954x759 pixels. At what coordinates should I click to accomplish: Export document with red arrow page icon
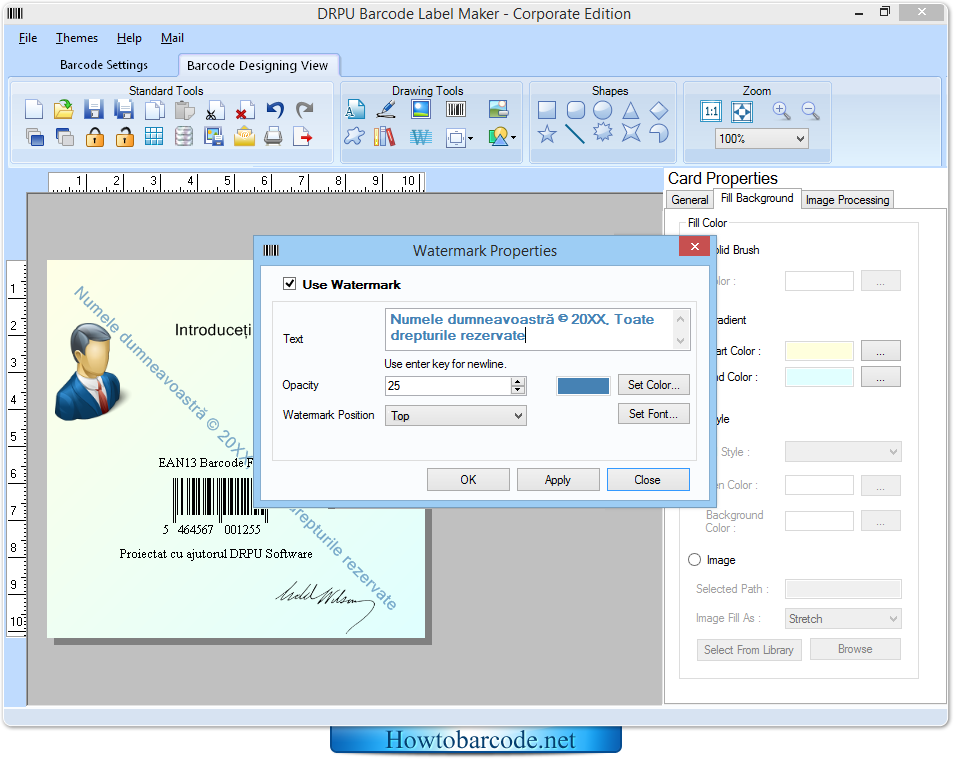tap(302, 137)
